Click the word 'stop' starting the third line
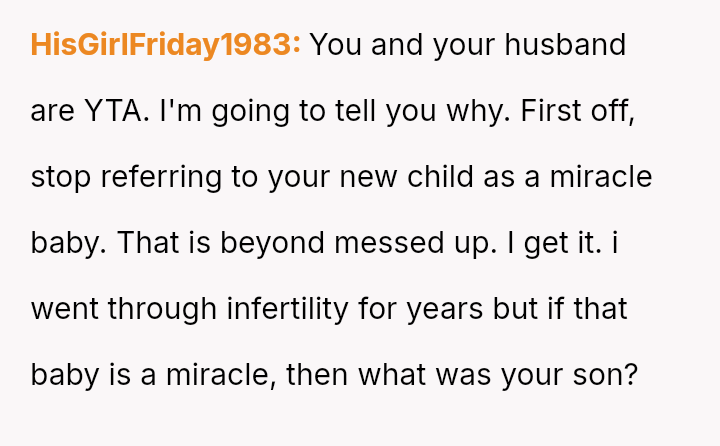The image size is (720, 446). pos(62,177)
